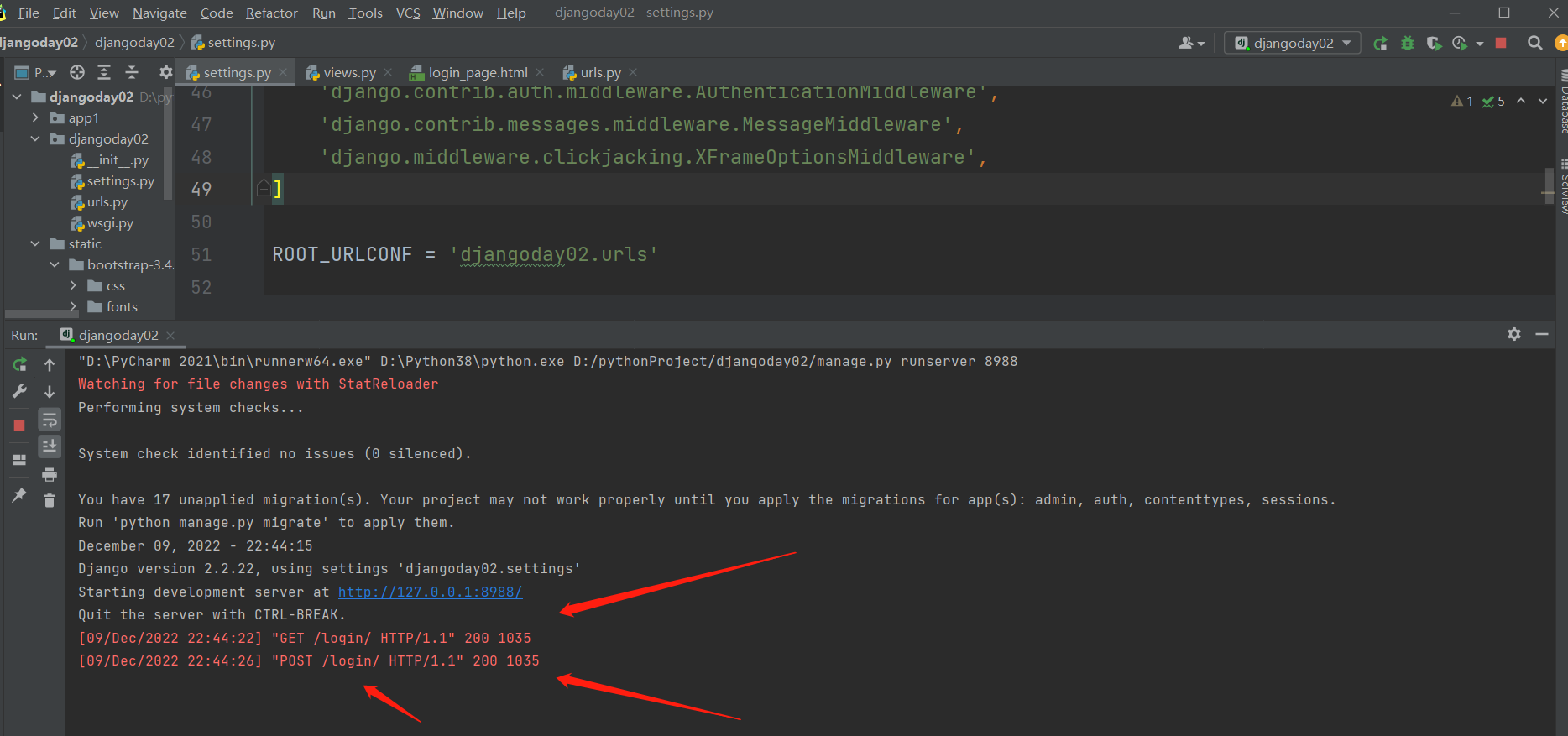Open Run panel settings gear
This screenshot has height=736, width=1568.
click(1514, 334)
